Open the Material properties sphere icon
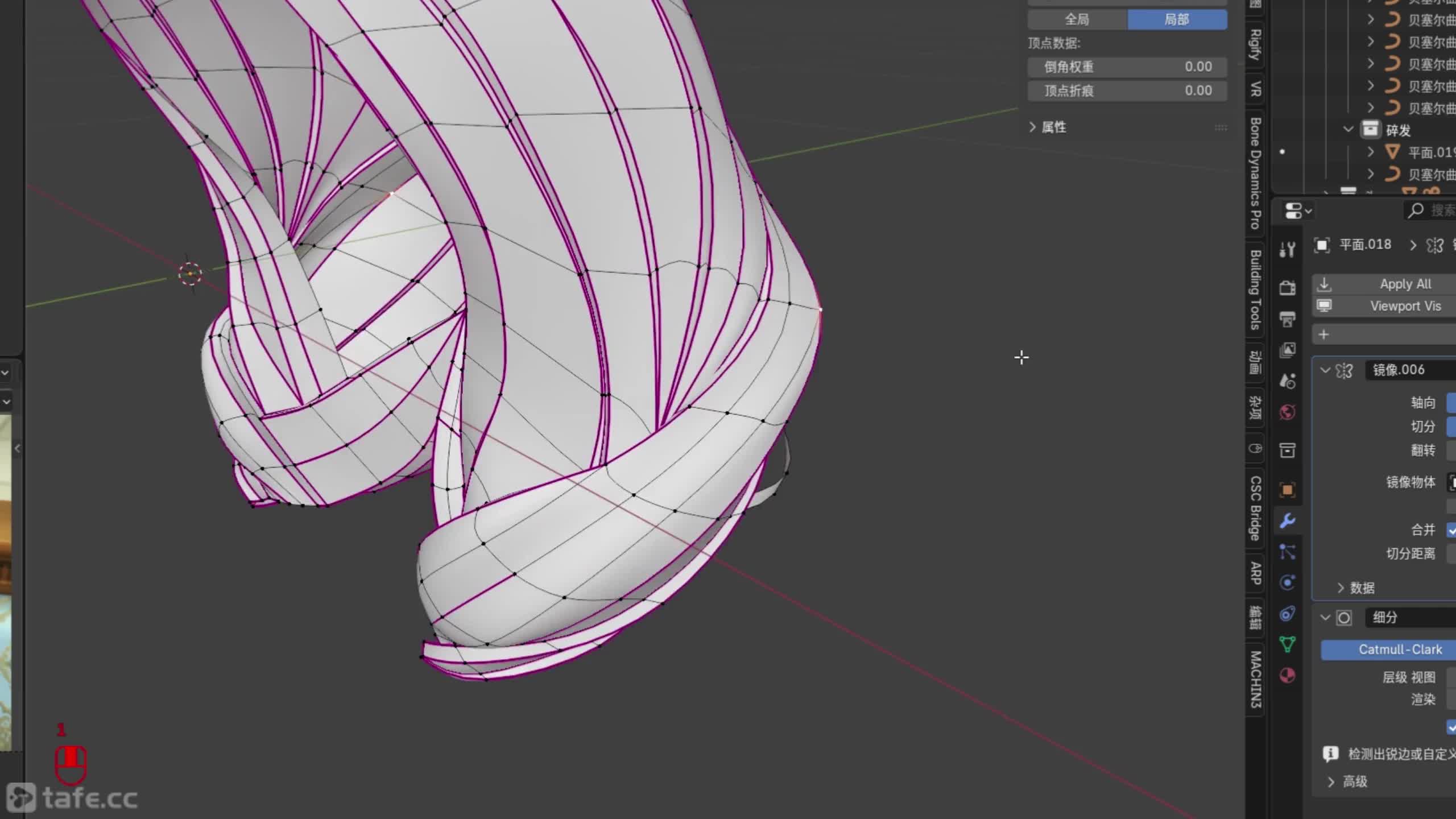This screenshot has height=819, width=1456. tap(1288, 676)
